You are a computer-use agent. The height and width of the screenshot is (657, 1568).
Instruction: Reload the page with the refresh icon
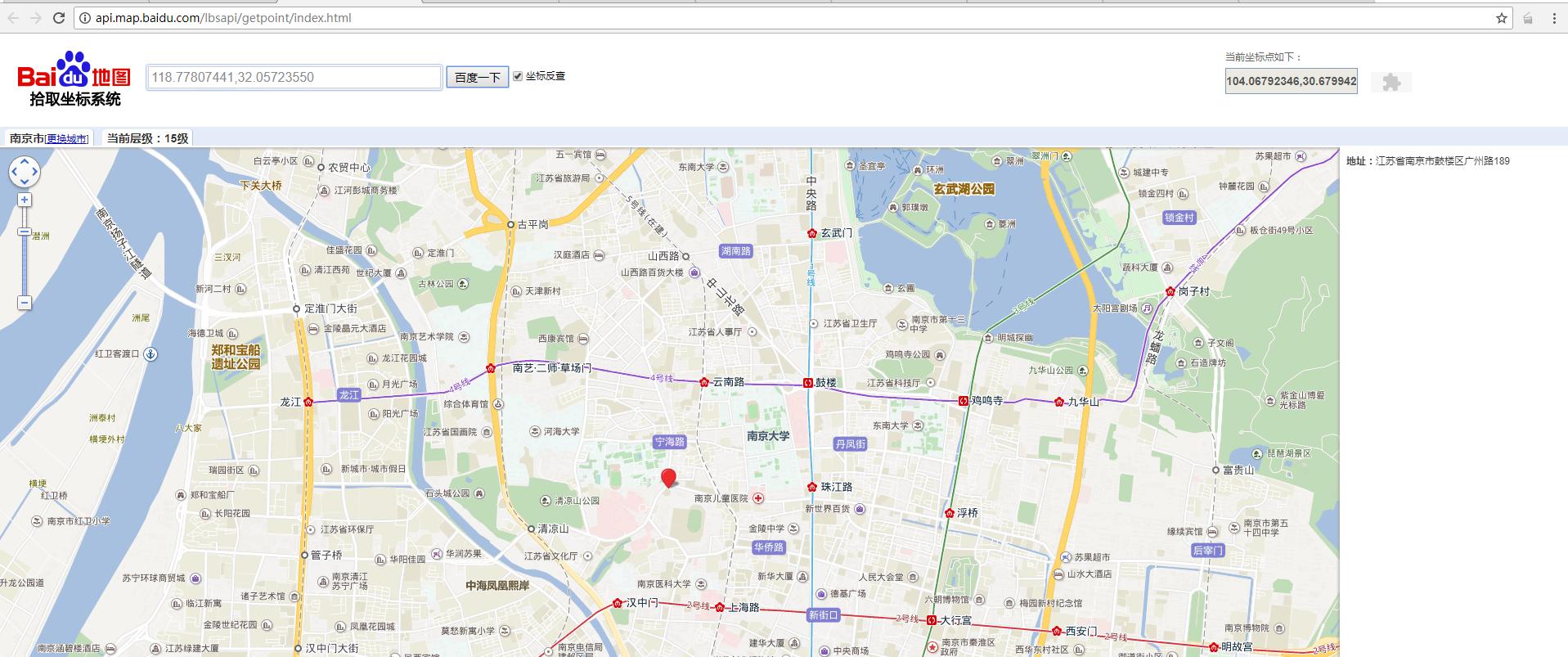[x=58, y=18]
